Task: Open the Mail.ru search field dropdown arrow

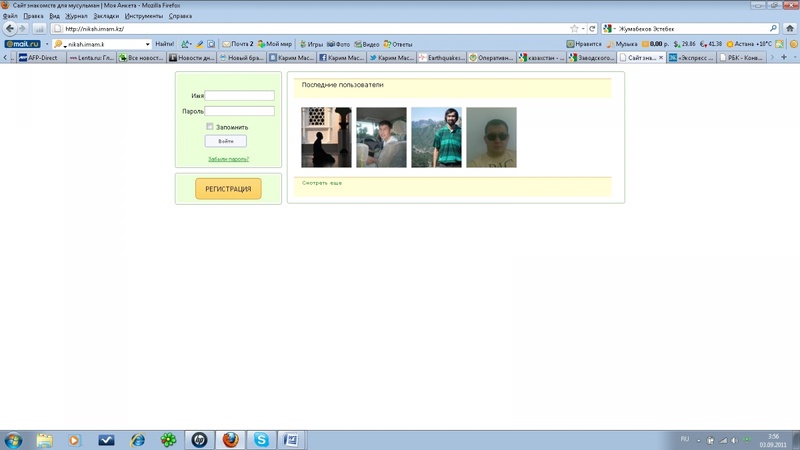Action: coord(147,44)
